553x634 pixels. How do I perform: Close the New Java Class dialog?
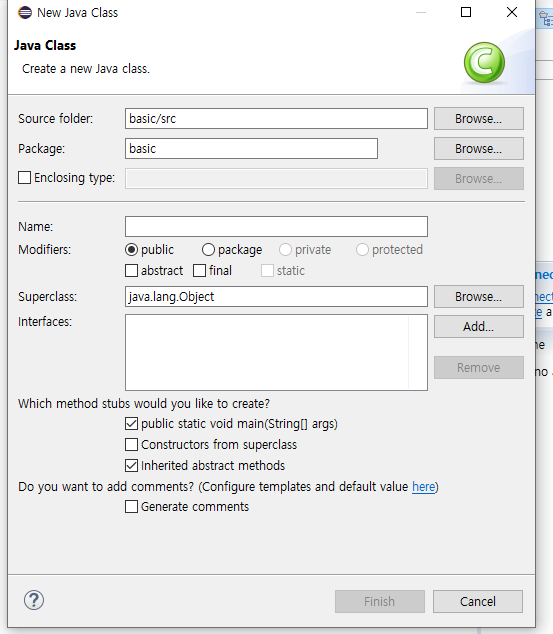tap(512, 12)
